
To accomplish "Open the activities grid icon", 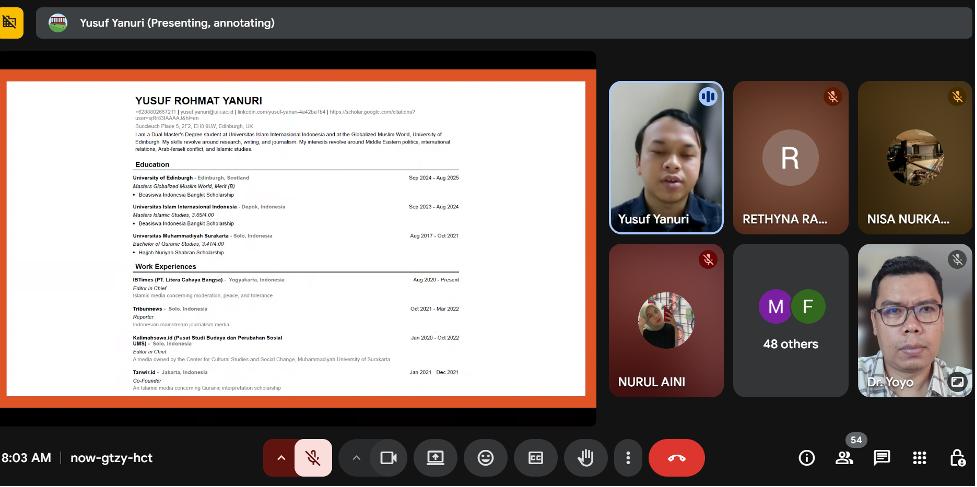I will (x=920, y=458).
